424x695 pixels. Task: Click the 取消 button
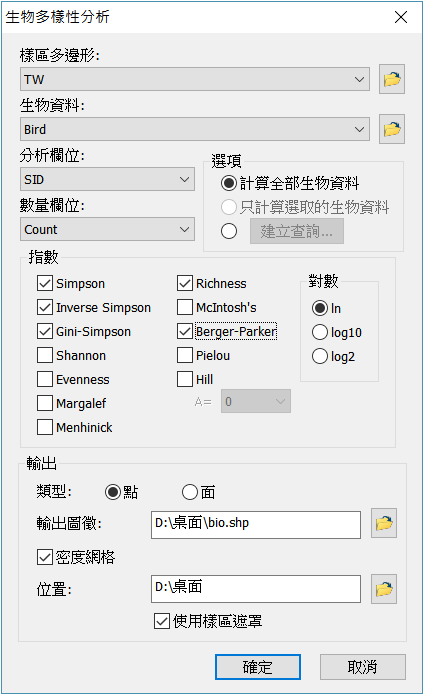362,667
